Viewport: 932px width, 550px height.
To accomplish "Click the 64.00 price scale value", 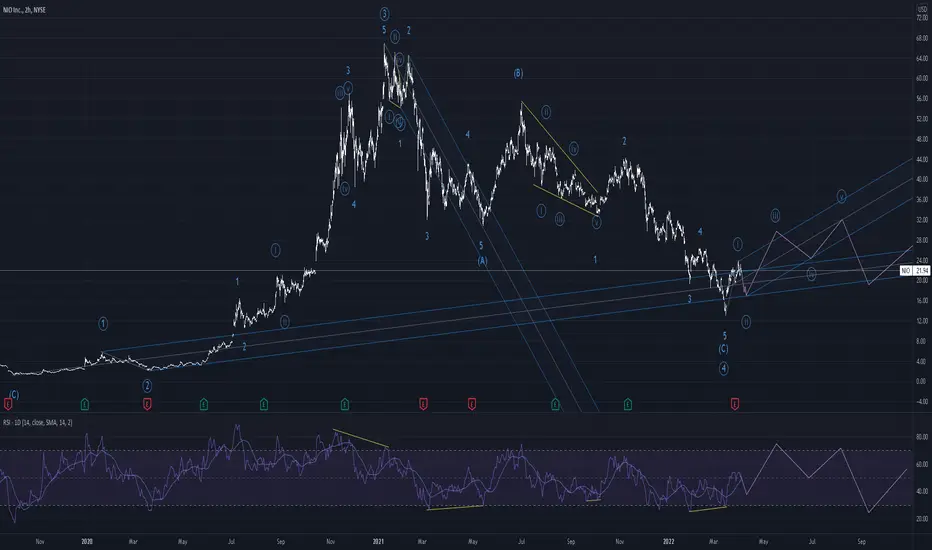I will pos(922,58).
